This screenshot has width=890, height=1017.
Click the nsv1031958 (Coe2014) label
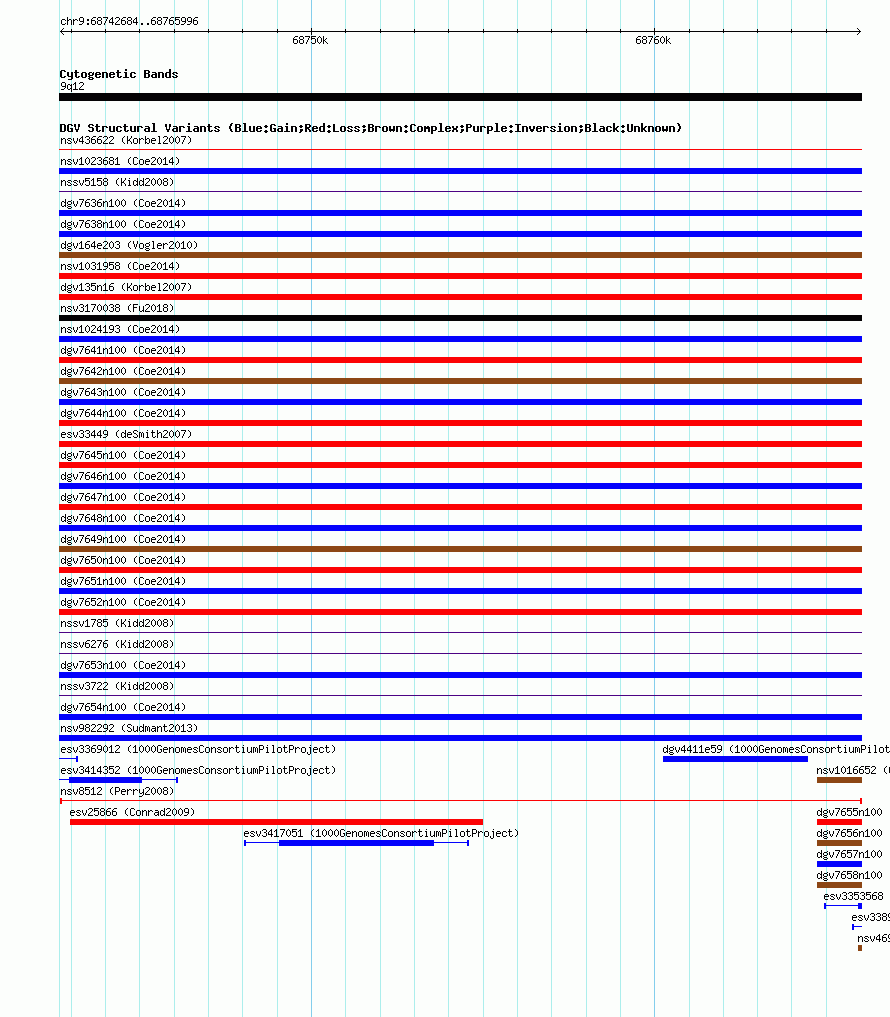pyautogui.click(x=120, y=266)
